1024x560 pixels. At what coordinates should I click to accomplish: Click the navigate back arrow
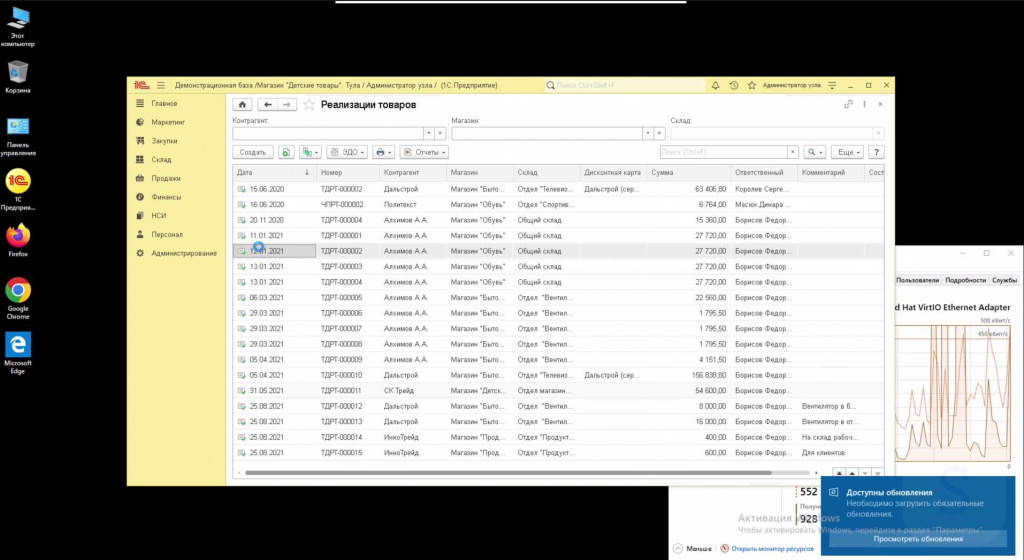[x=267, y=104]
